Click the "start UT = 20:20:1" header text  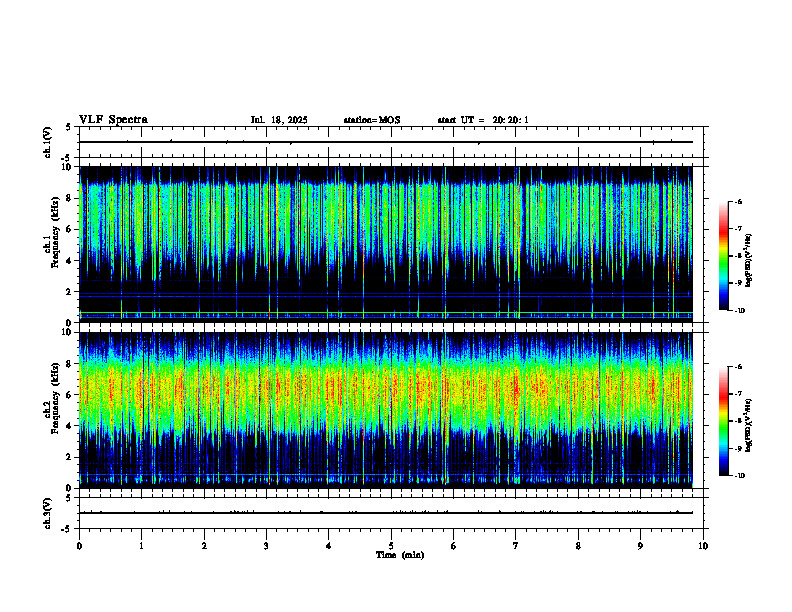click(x=483, y=120)
